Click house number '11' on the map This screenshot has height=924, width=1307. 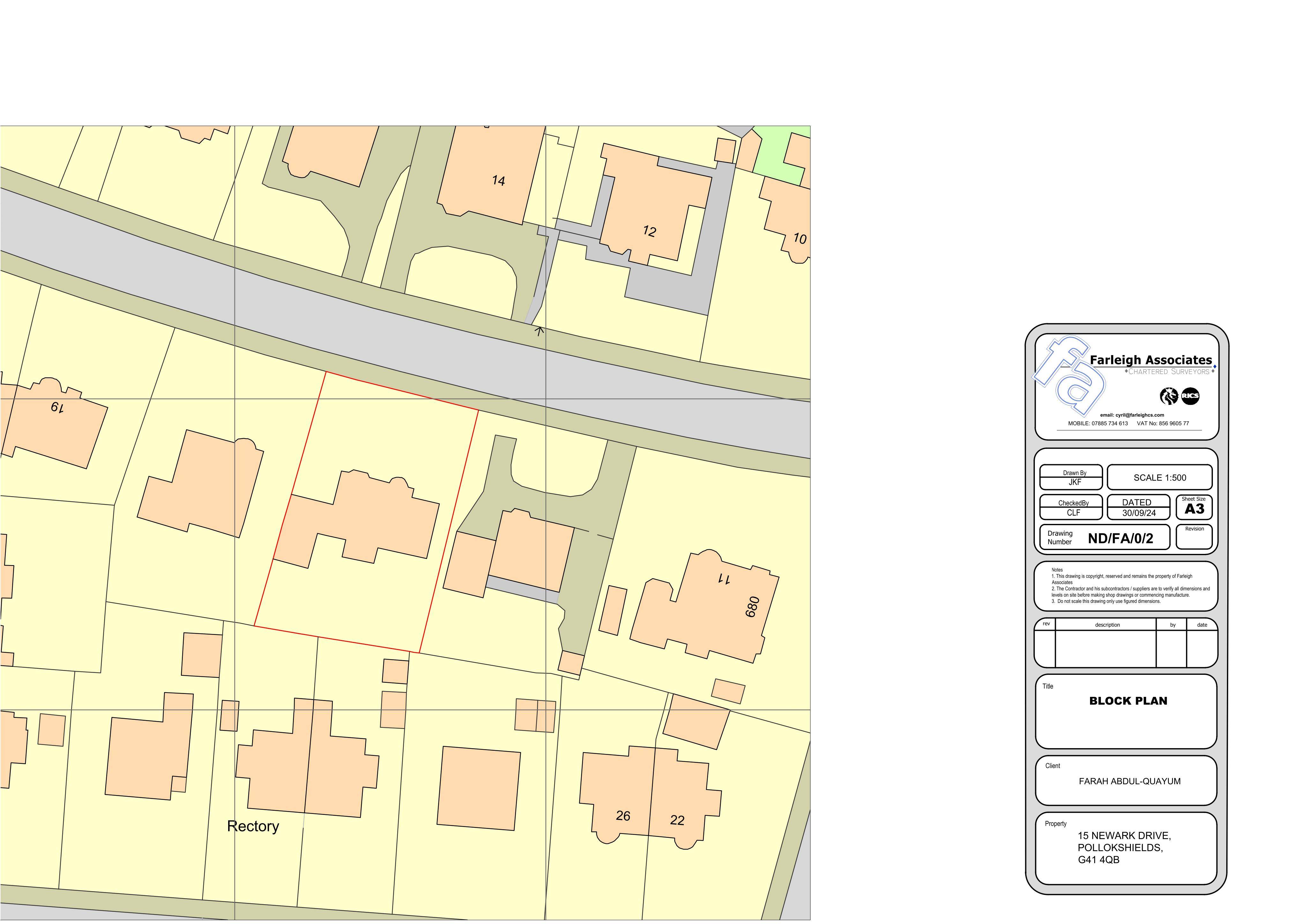723,579
